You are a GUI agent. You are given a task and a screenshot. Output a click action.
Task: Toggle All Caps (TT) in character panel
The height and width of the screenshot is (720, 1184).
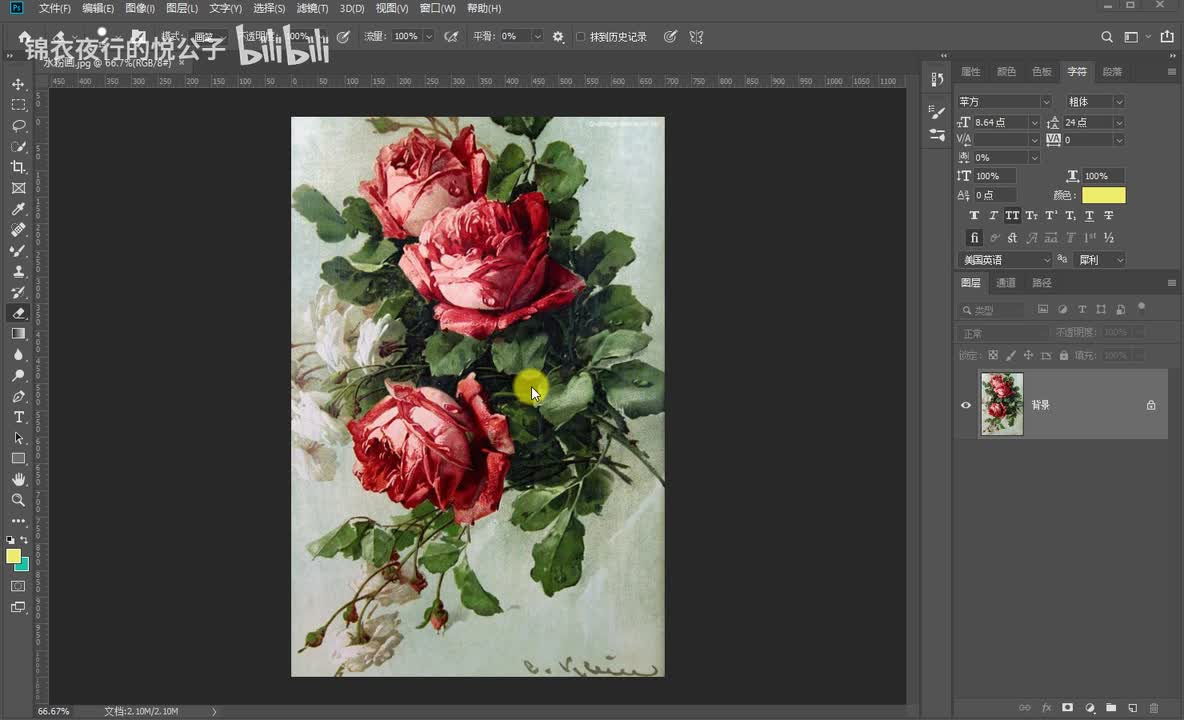click(x=1012, y=216)
